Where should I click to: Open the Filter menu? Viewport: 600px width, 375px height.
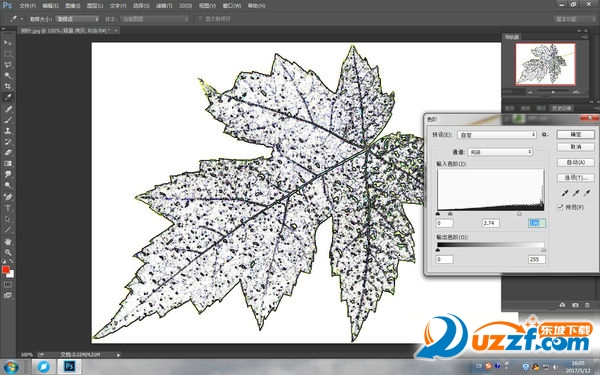click(163, 6)
